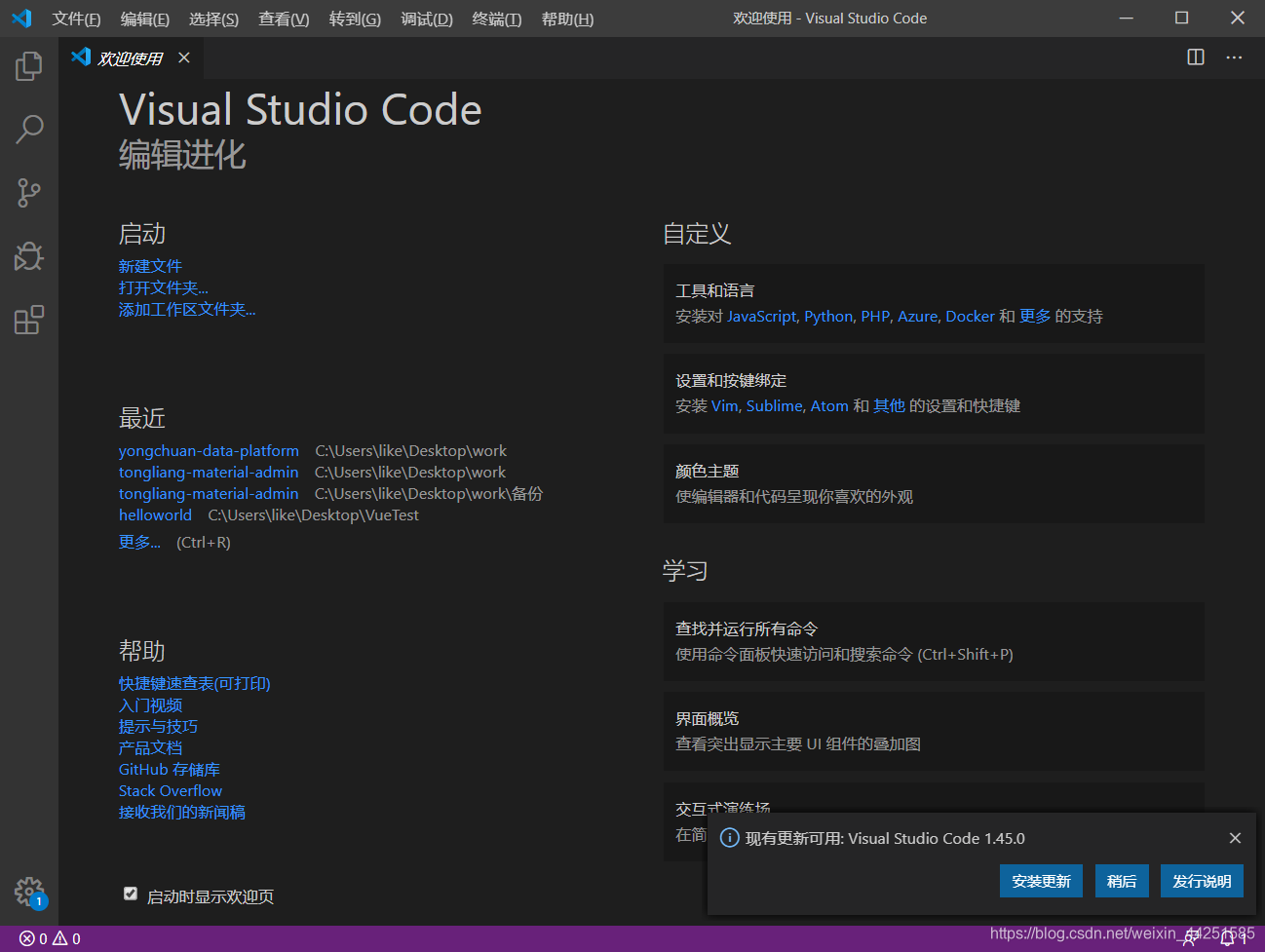Viewport: 1265px width, 952px height.
Task: Open the 选择(S) menu
Action: (213, 19)
